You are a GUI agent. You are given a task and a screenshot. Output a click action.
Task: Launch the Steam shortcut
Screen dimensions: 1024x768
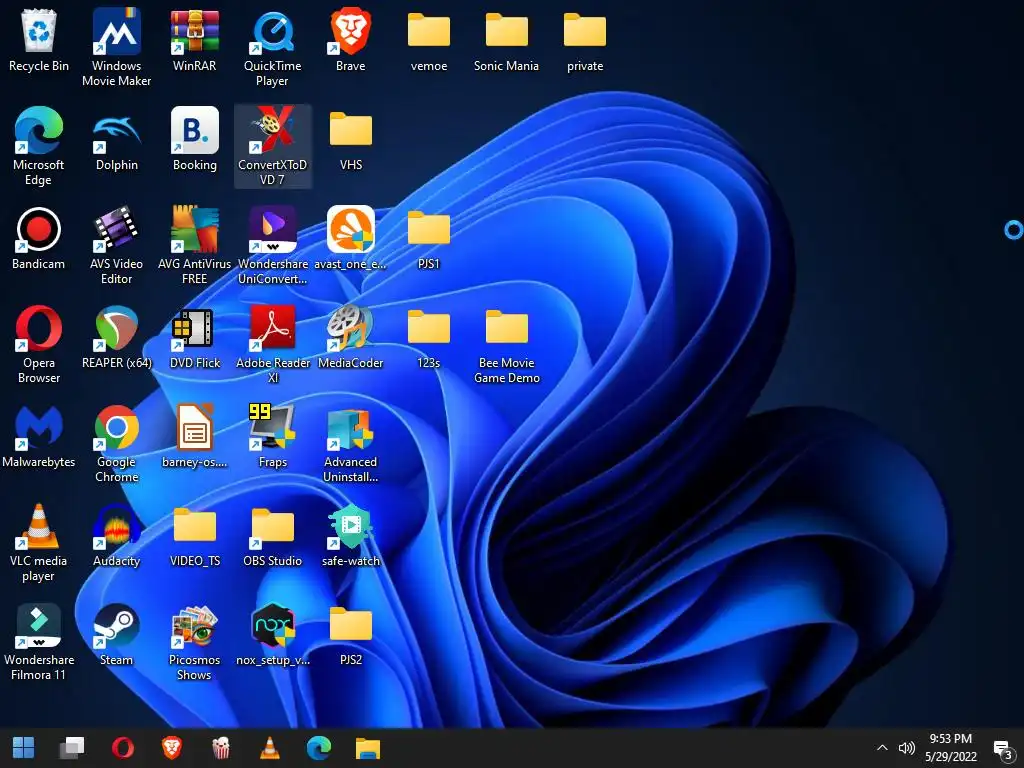116,635
